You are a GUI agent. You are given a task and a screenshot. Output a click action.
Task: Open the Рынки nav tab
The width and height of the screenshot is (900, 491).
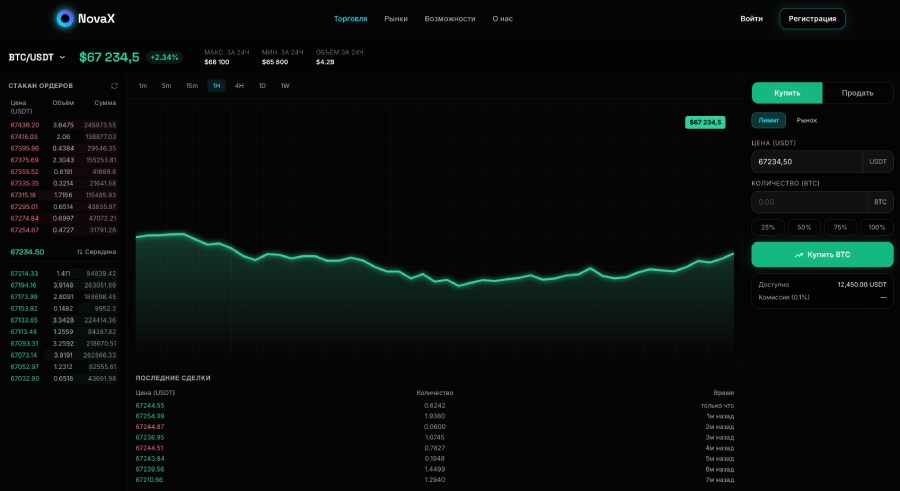pyautogui.click(x=395, y=18)
